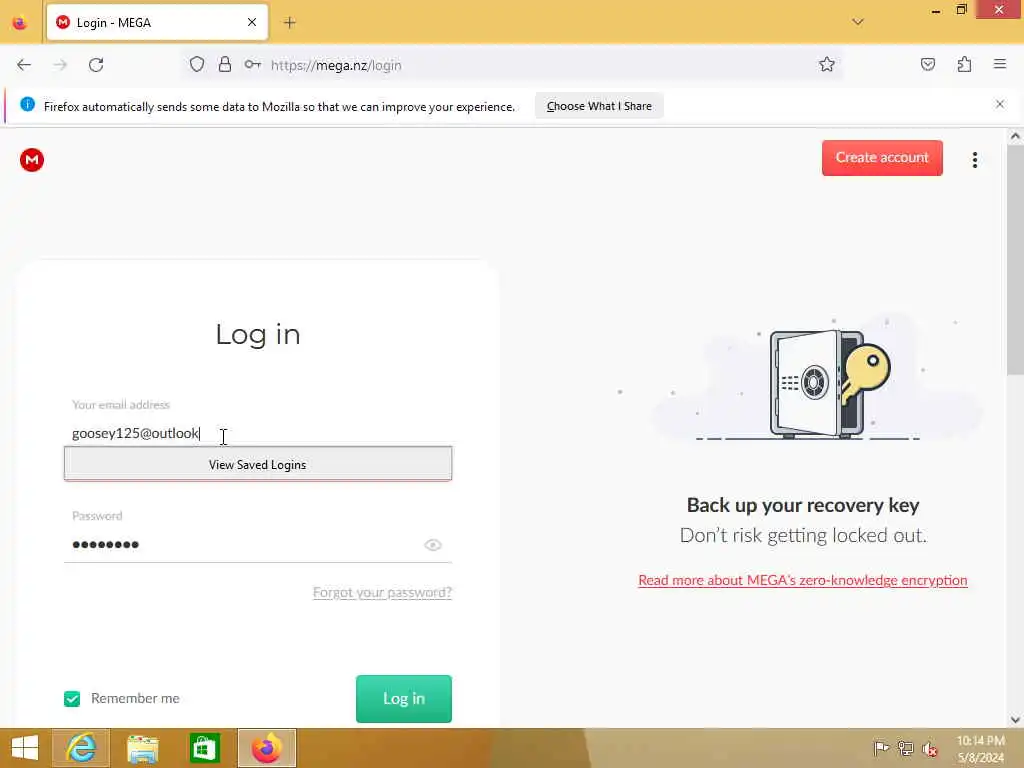Click the Remember me label text
Image resolution: width=1024 pixels, height=768 pixels.
(x=135, y=698)
